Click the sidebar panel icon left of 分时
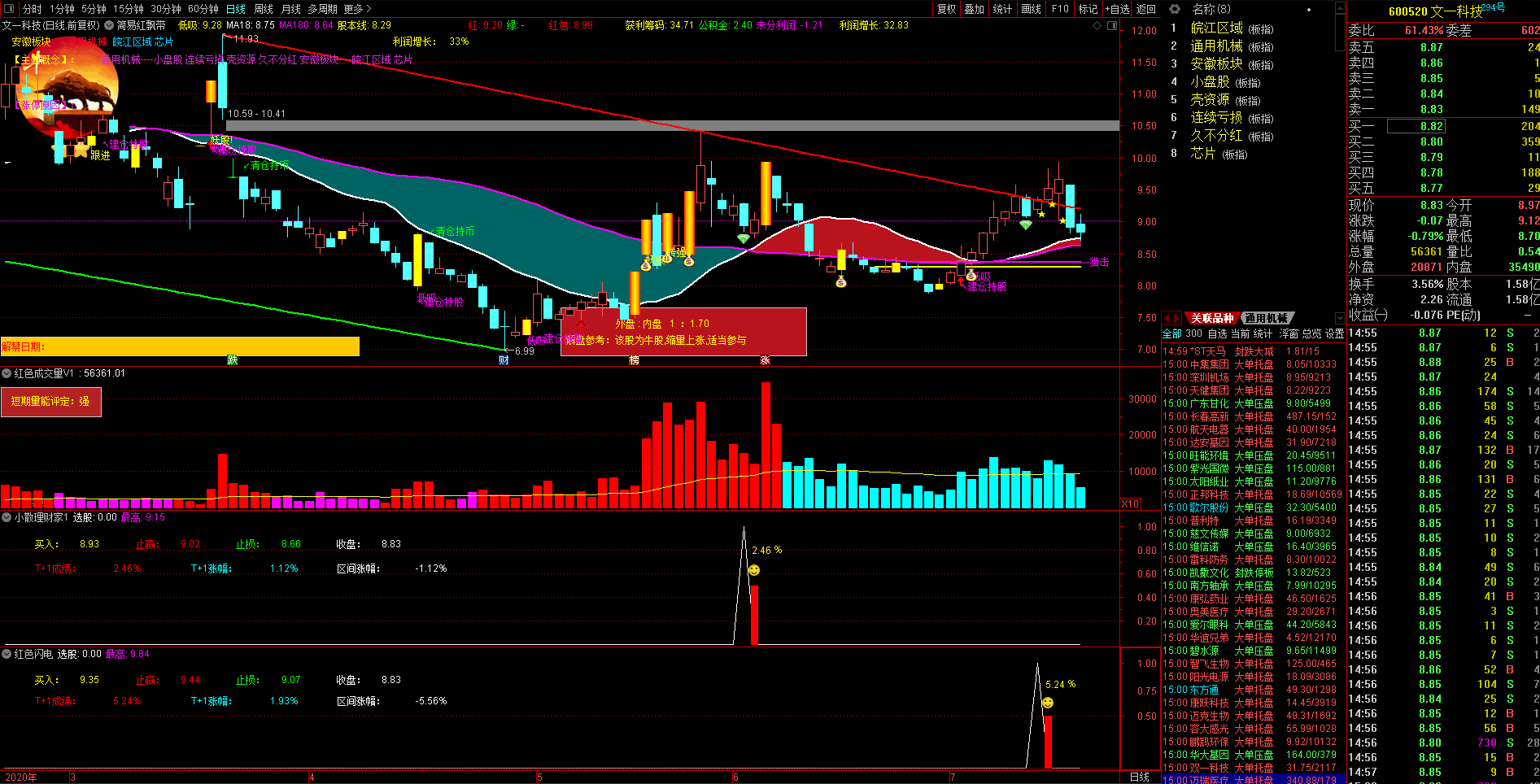Viewport: 1540px width, 784px height. tap(9, 9)
